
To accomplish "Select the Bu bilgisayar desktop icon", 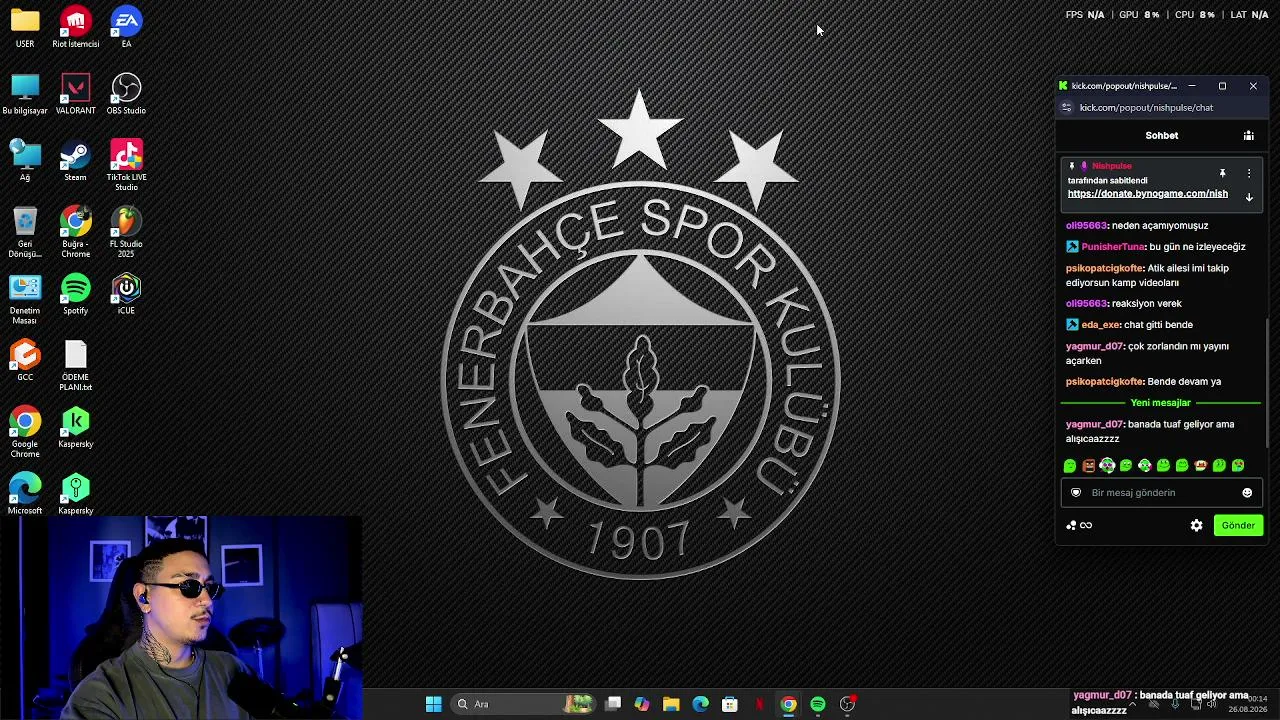I will tap(25, 94).
